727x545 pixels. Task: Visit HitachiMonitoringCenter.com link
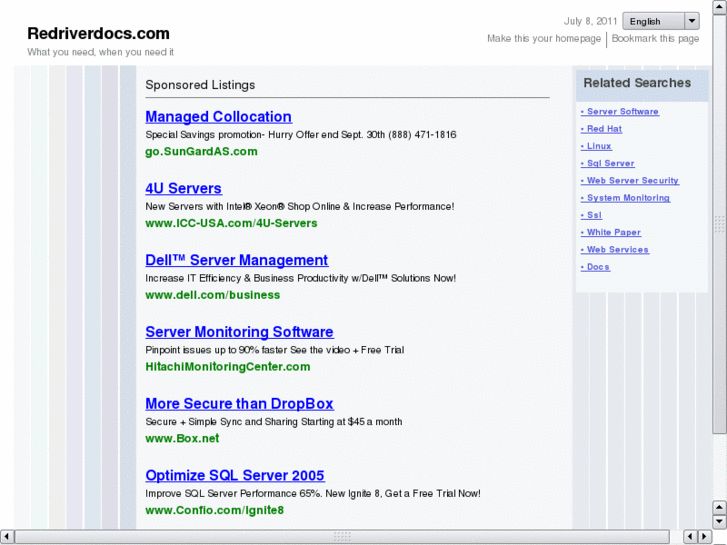point(228,367)
